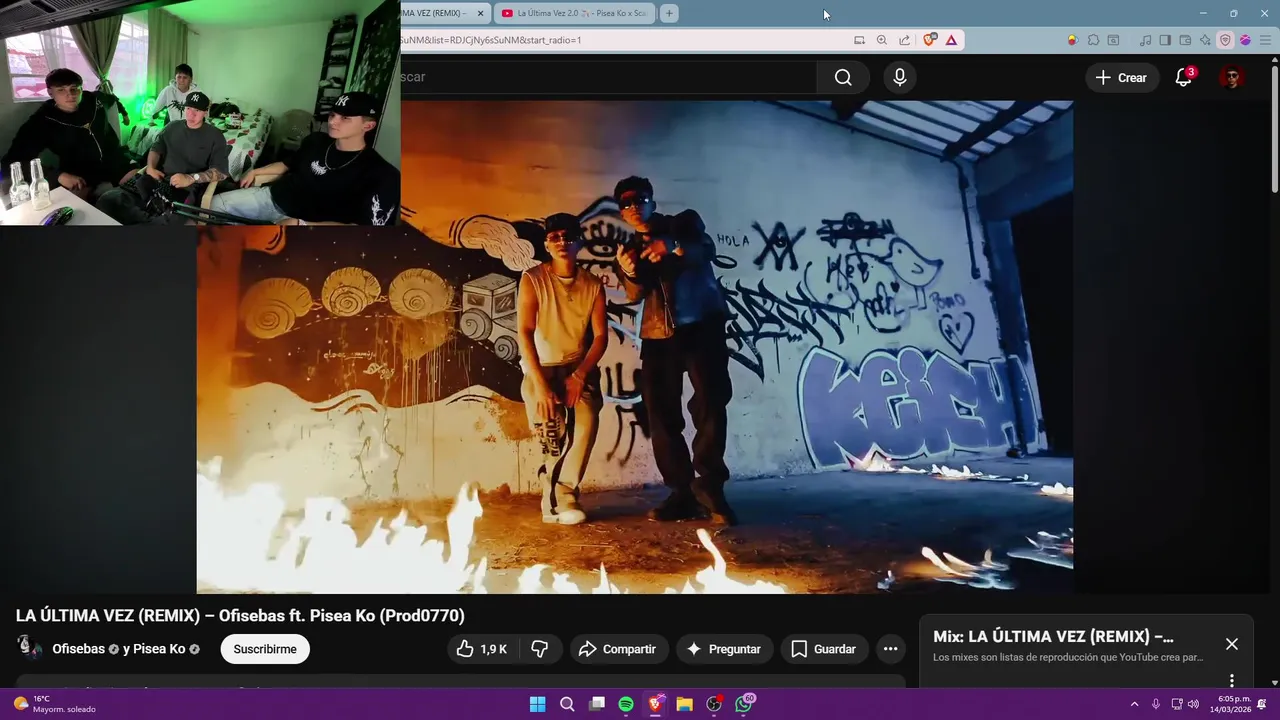Screen dimensions: 1280x720
Task: Show hidden system tray icons chevron
Action: [1134, 704]
